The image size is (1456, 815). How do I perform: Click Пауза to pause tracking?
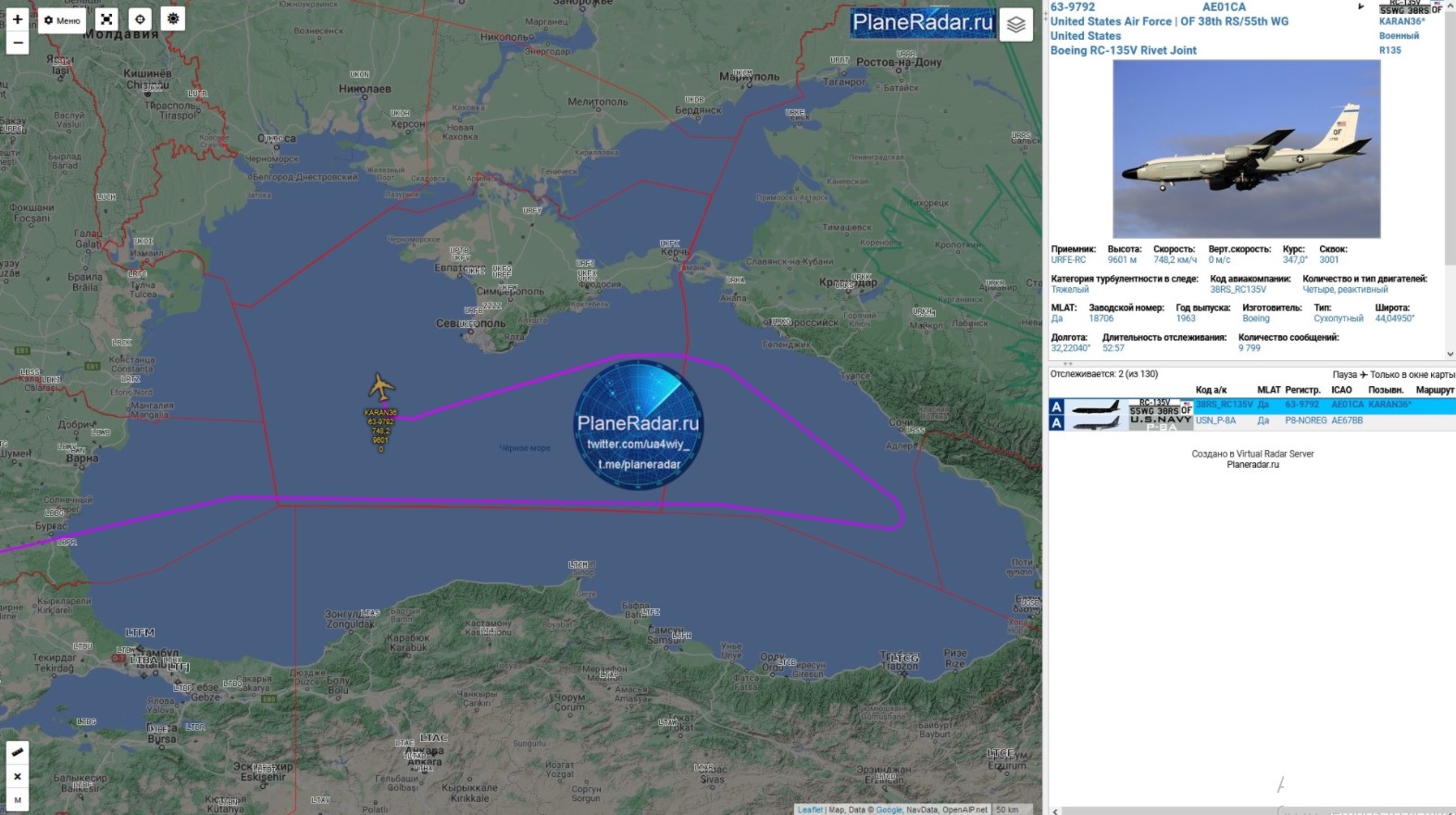click(1344, 375)
